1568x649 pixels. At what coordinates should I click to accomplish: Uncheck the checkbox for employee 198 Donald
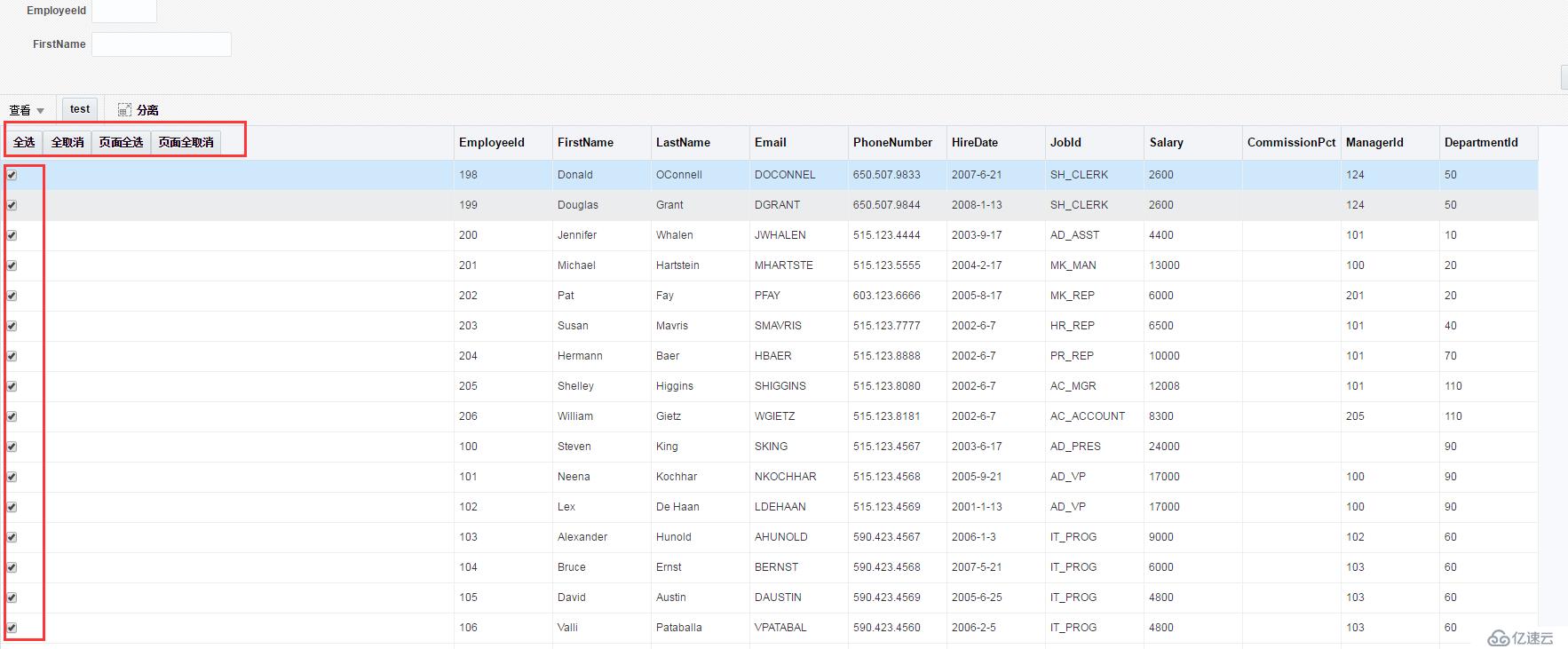pos(12,175)
